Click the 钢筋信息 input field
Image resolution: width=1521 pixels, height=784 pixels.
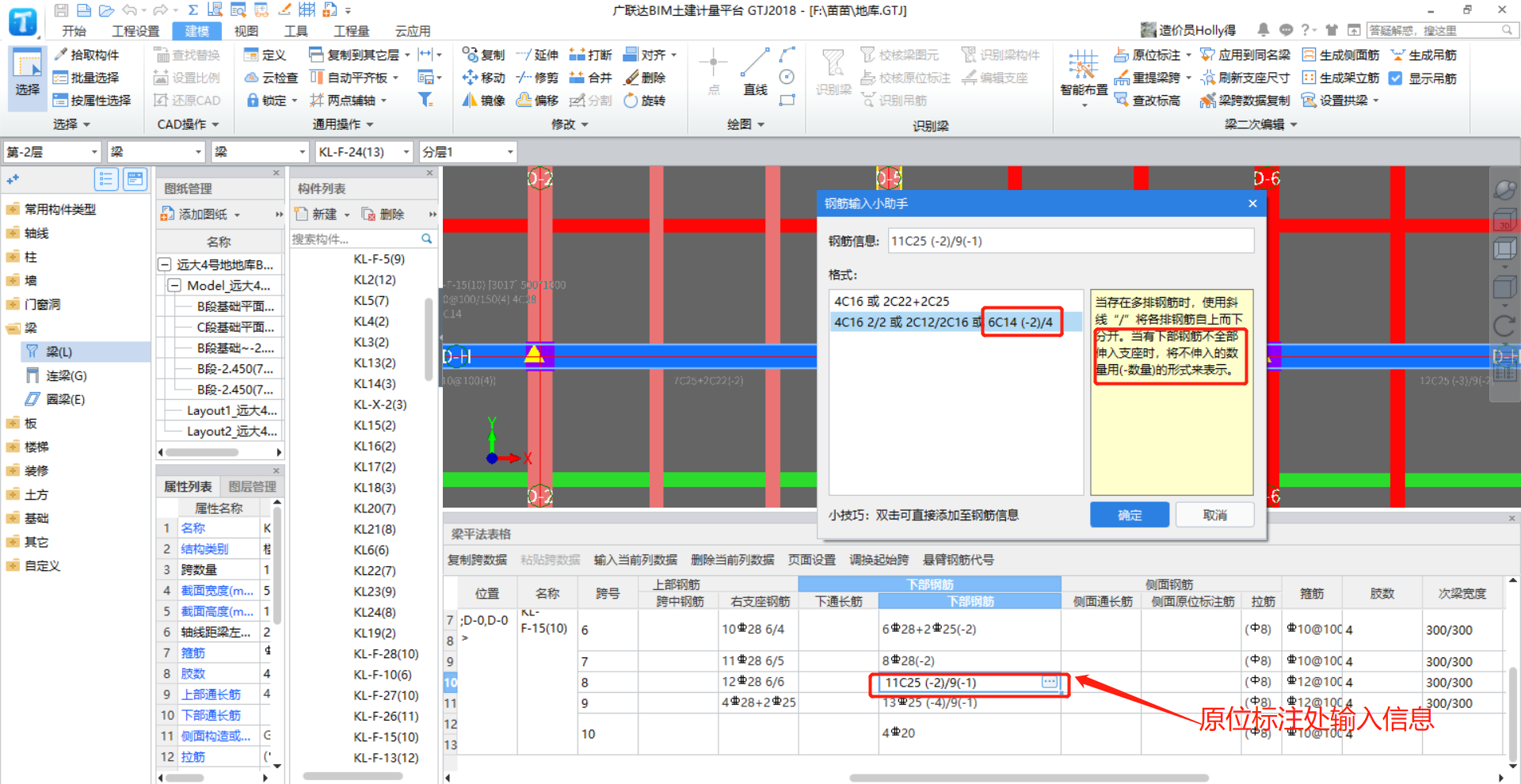1071,241
